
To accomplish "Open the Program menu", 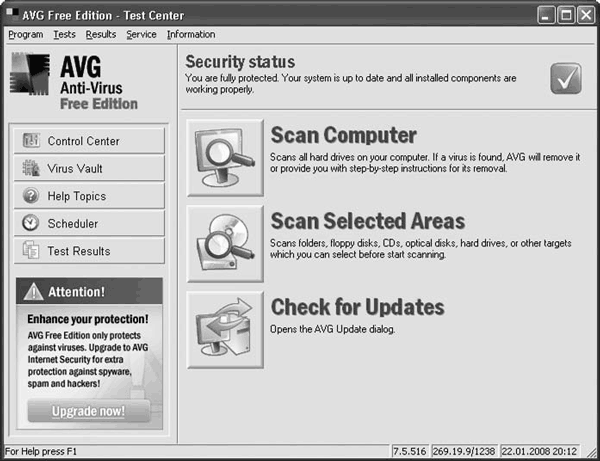I will click(x=26, y=34).
